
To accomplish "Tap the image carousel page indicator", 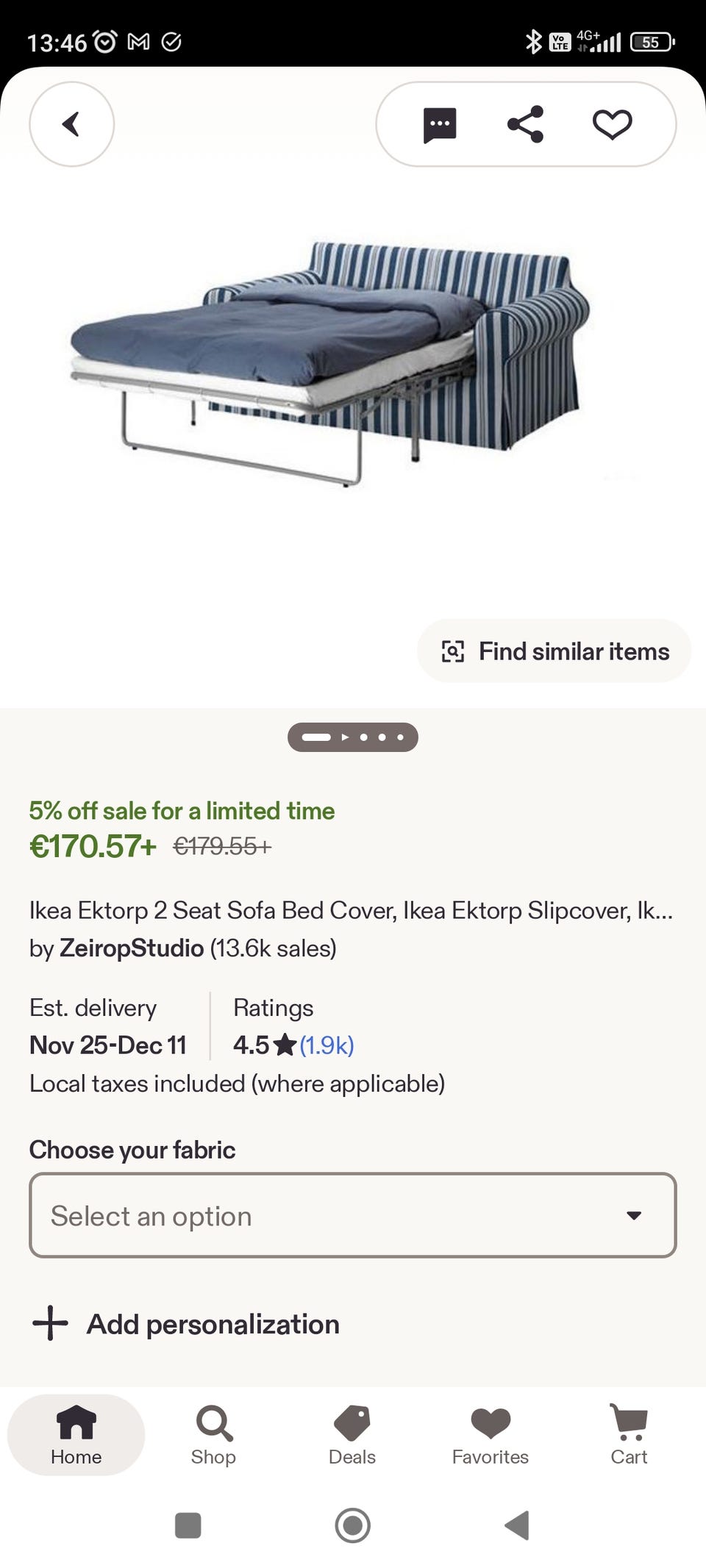I will pyautogui.click(x=353, y=737).
